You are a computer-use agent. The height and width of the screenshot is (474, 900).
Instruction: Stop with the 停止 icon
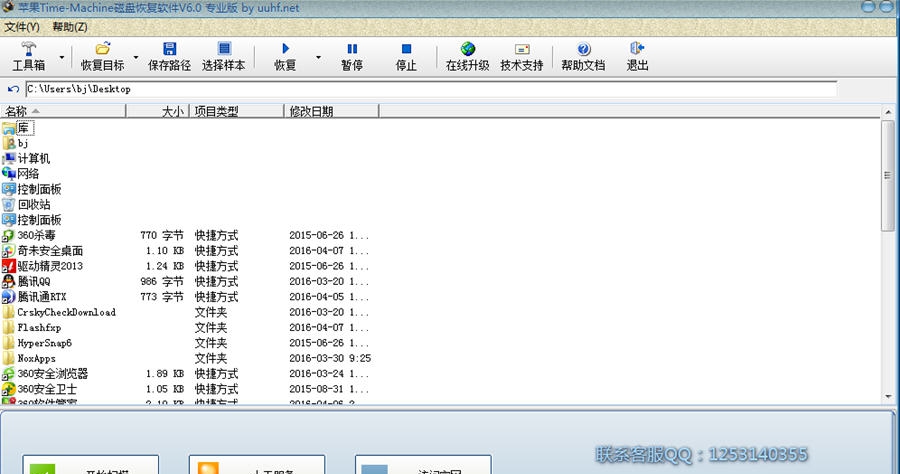[406, 49]
